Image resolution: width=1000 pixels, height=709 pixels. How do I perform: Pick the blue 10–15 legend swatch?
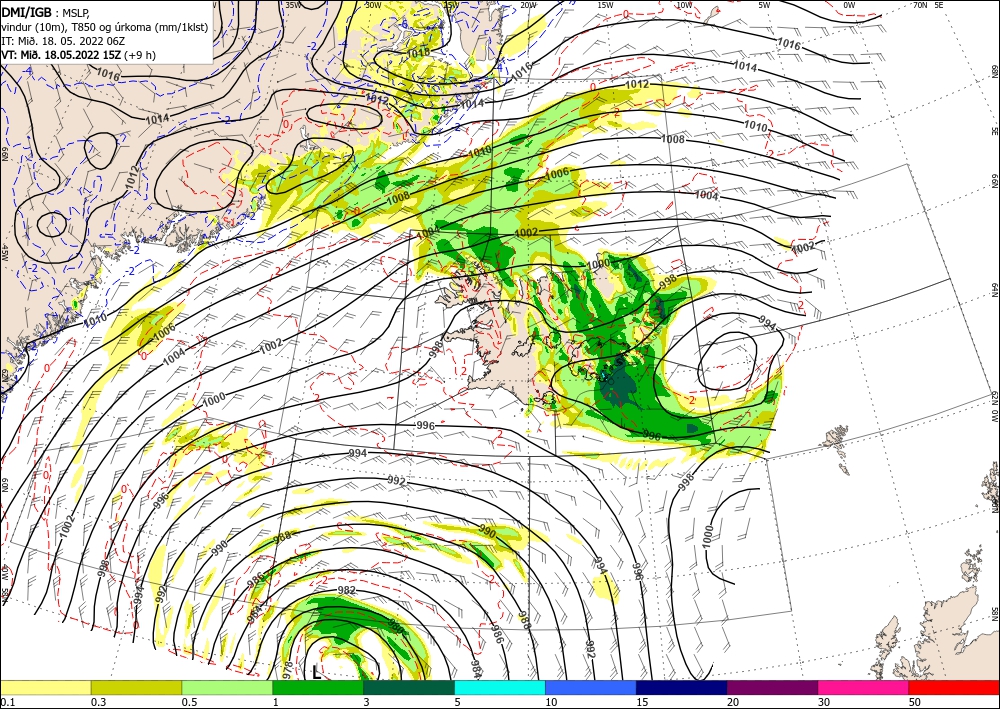[x=591, y=687]
